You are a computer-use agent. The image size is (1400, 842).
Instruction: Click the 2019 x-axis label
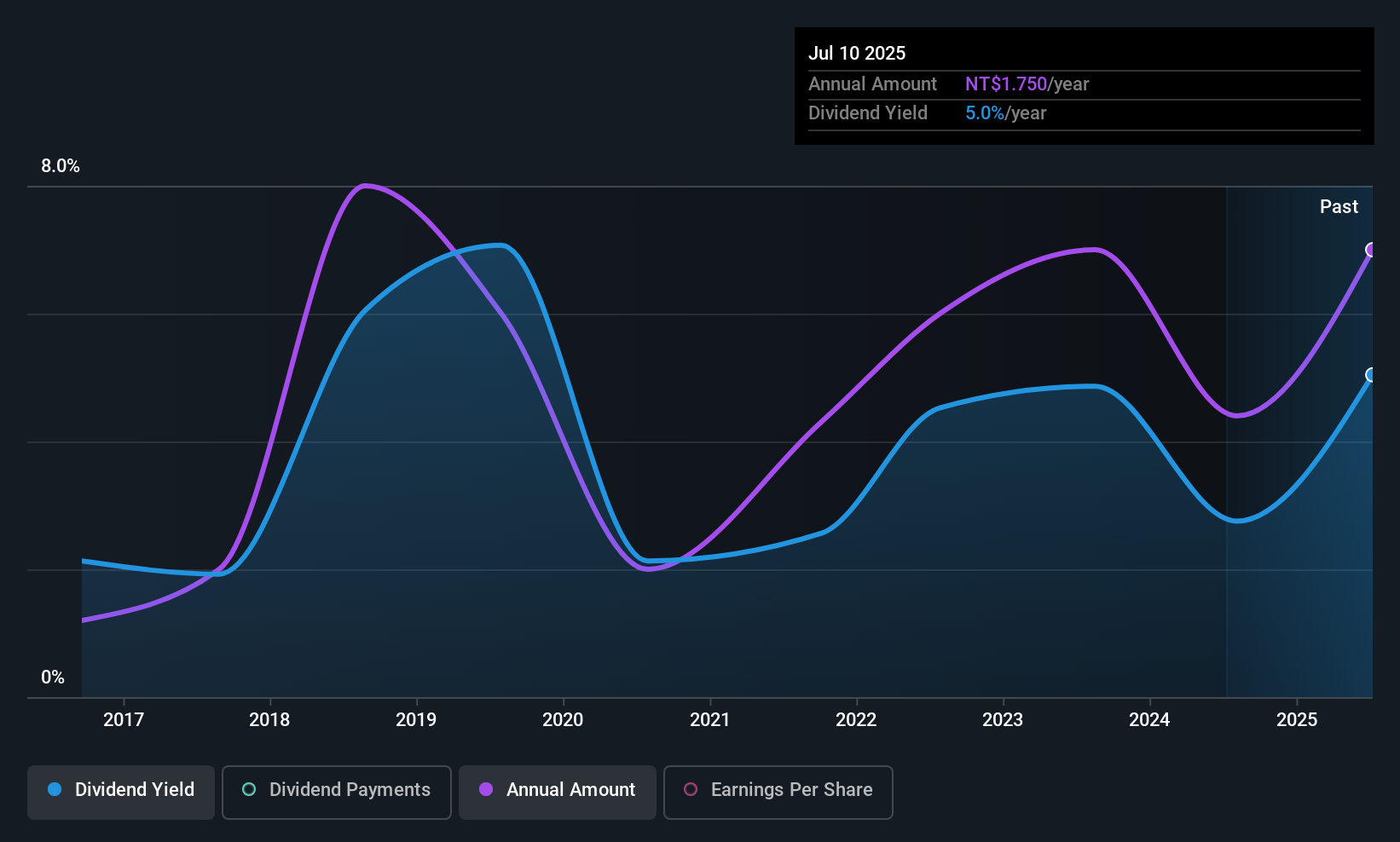[416, 719]
